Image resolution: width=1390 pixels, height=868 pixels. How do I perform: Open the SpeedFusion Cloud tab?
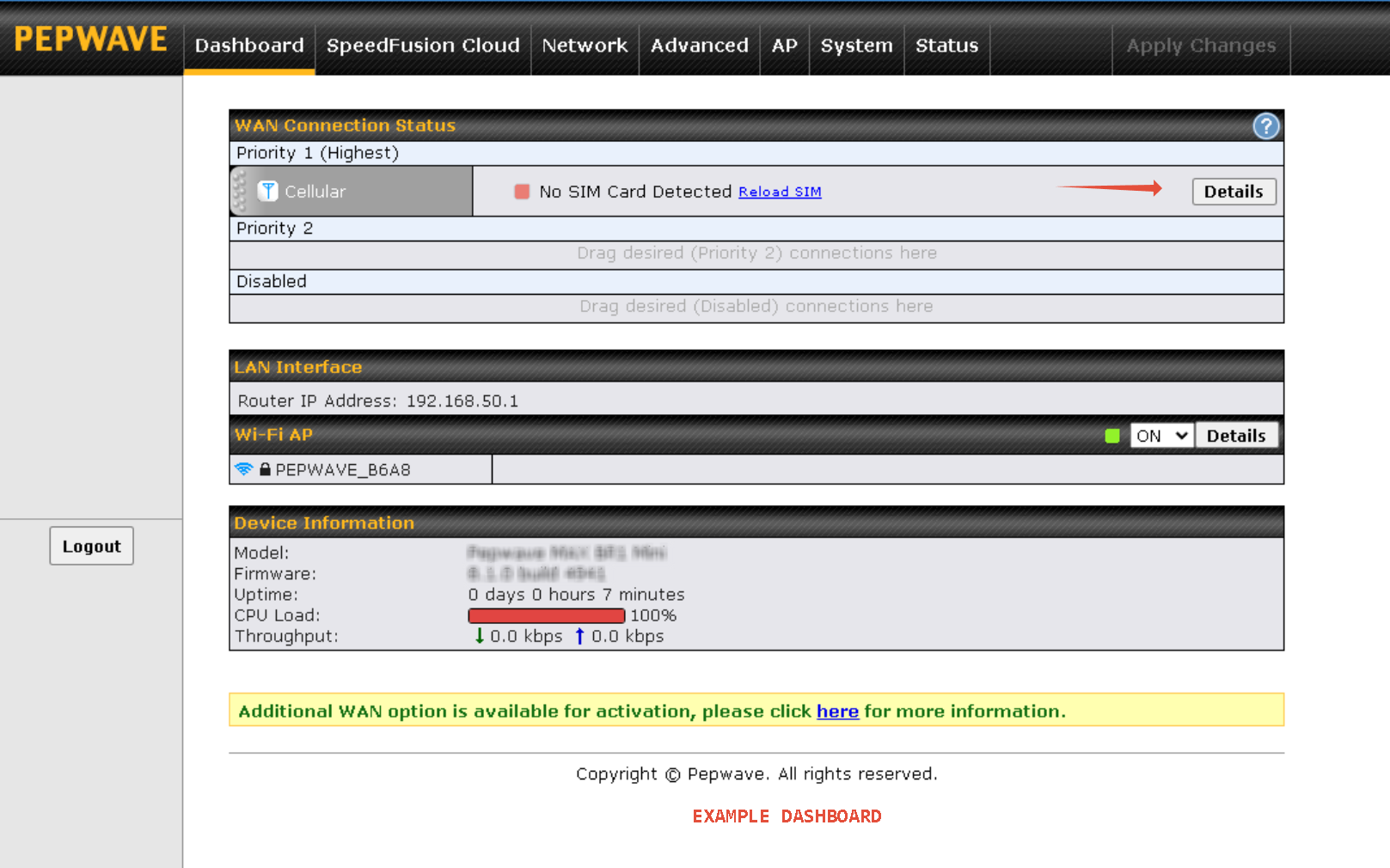pyautogui.click(x=423, y=46)
